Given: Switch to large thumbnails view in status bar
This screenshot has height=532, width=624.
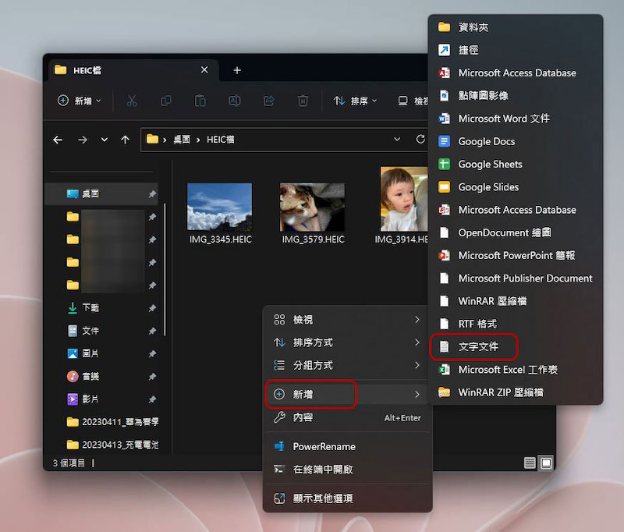Looking at the screenshot, I should [x=546, y=463].
